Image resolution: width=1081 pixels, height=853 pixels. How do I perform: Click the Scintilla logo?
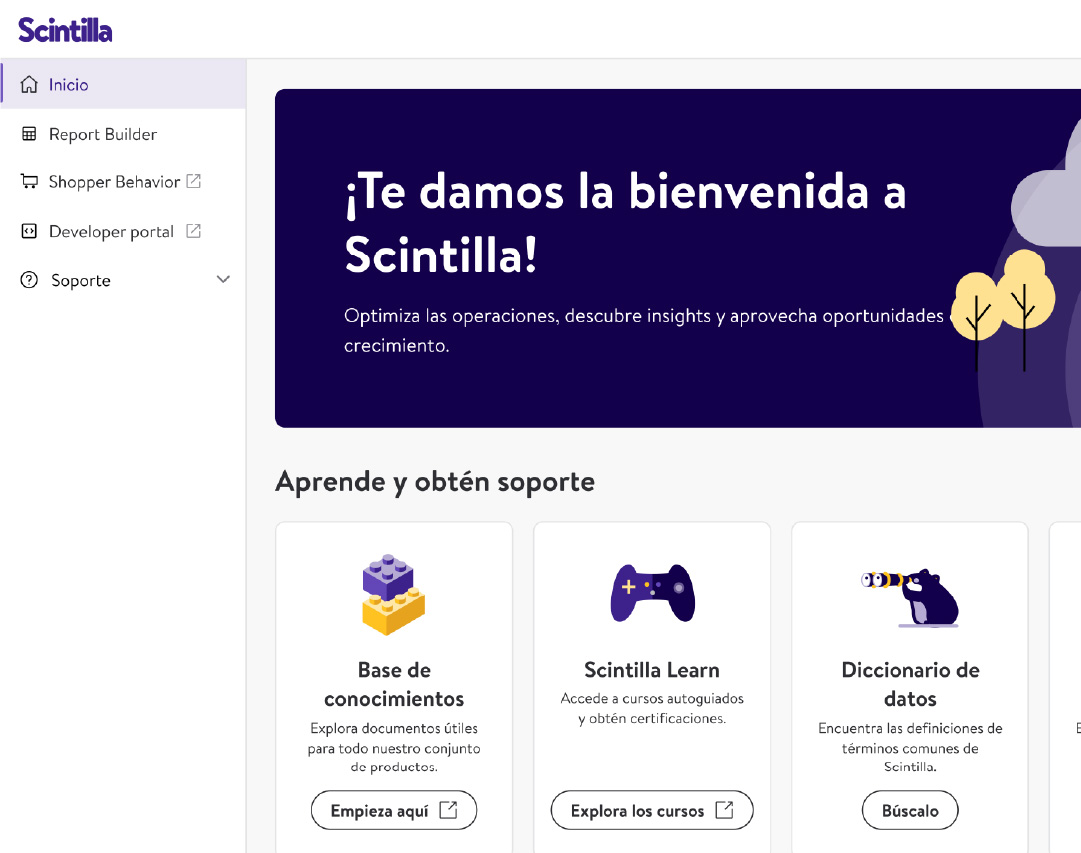point(65,29)
